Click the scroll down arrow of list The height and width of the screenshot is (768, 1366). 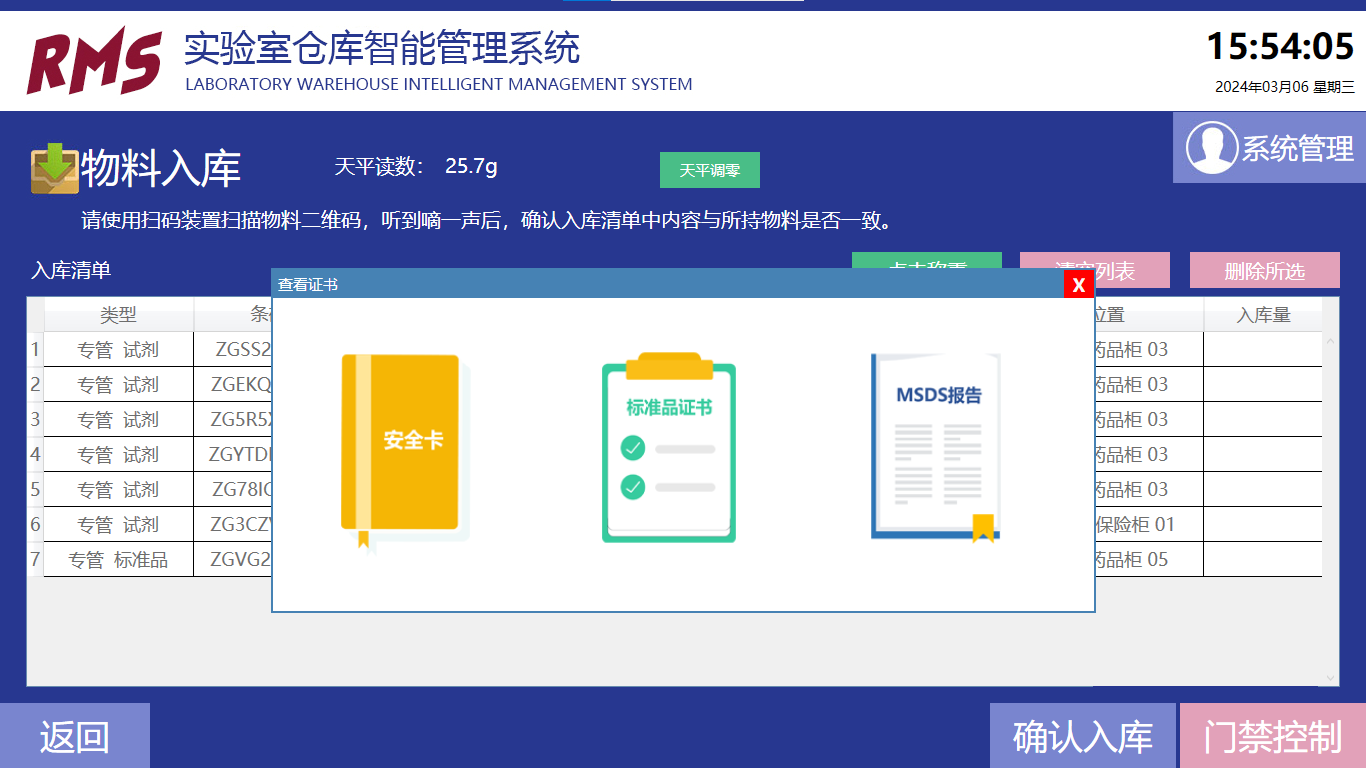(1330, 677)
